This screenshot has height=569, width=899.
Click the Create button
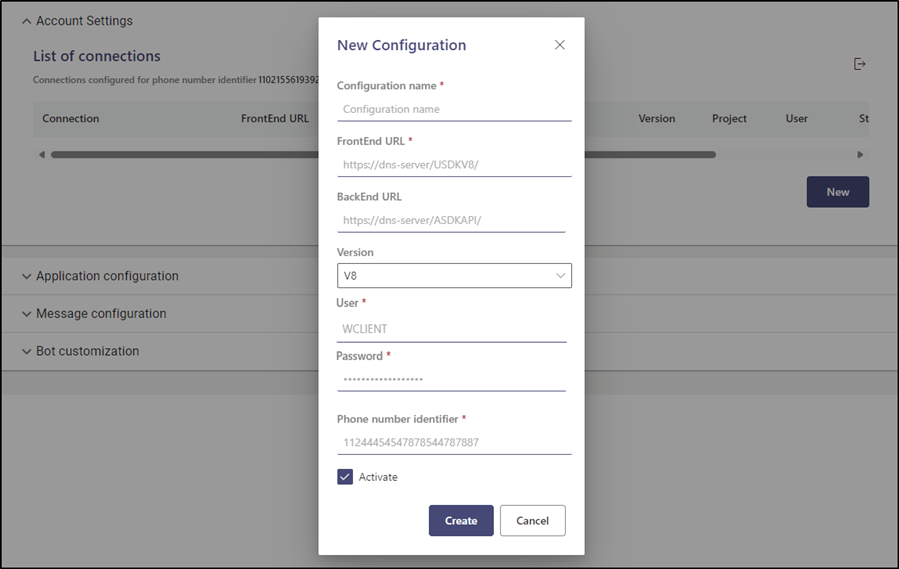coord(461,521)
